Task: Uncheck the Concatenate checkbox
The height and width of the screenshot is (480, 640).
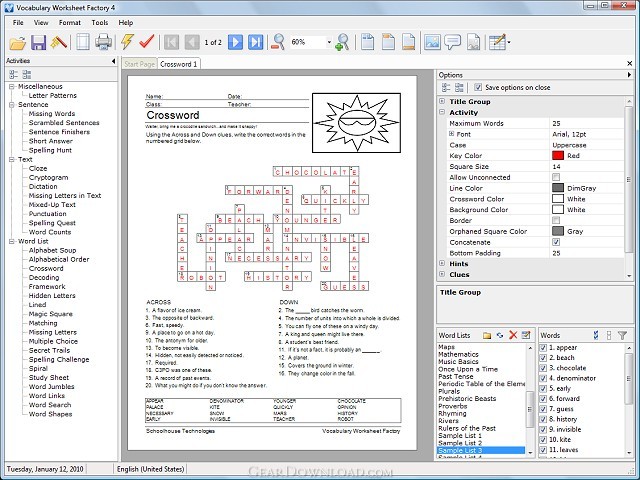Action: point(556,242)
